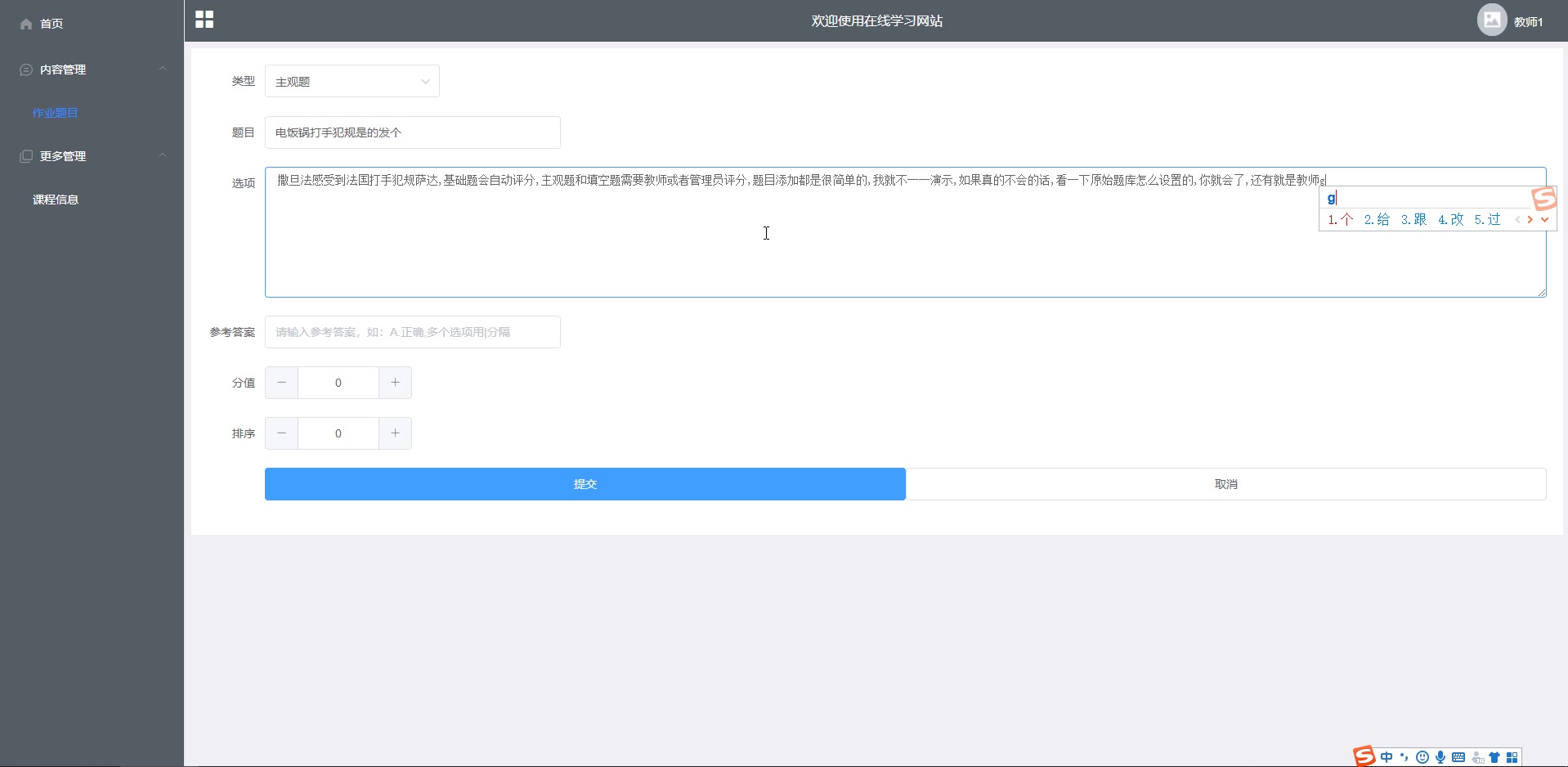Click the microphone voice input icon
This screenshot has height=767, width=1568.
click(x=1440, y=757)
